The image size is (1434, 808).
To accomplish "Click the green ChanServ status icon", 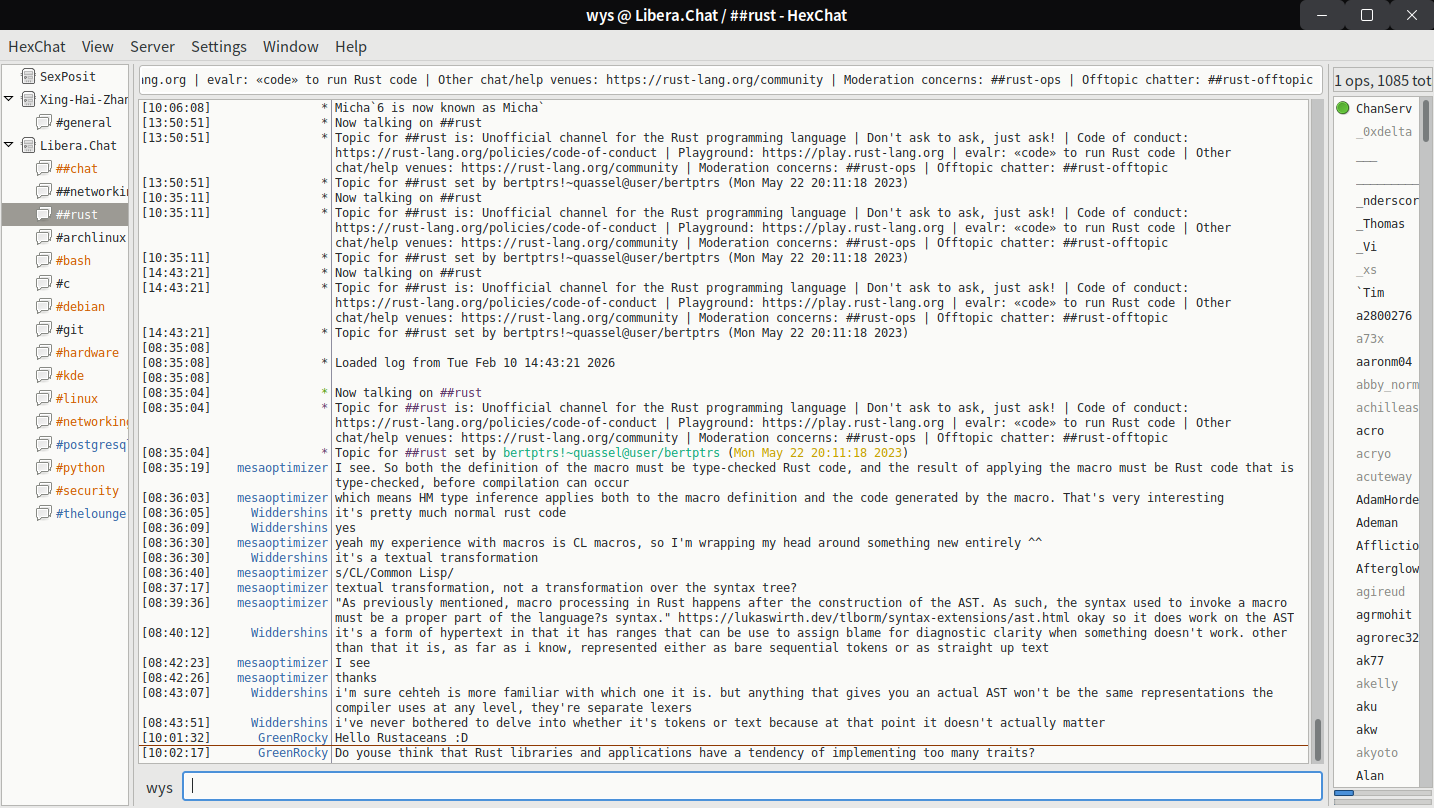I will pos(1343,108).
